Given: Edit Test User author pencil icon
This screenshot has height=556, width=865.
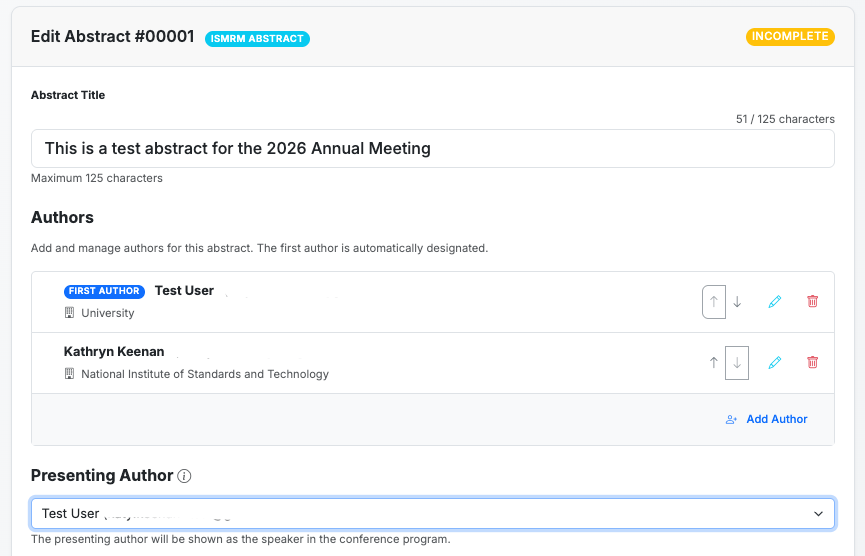Looking at the screenshot, I should (775, 301).
